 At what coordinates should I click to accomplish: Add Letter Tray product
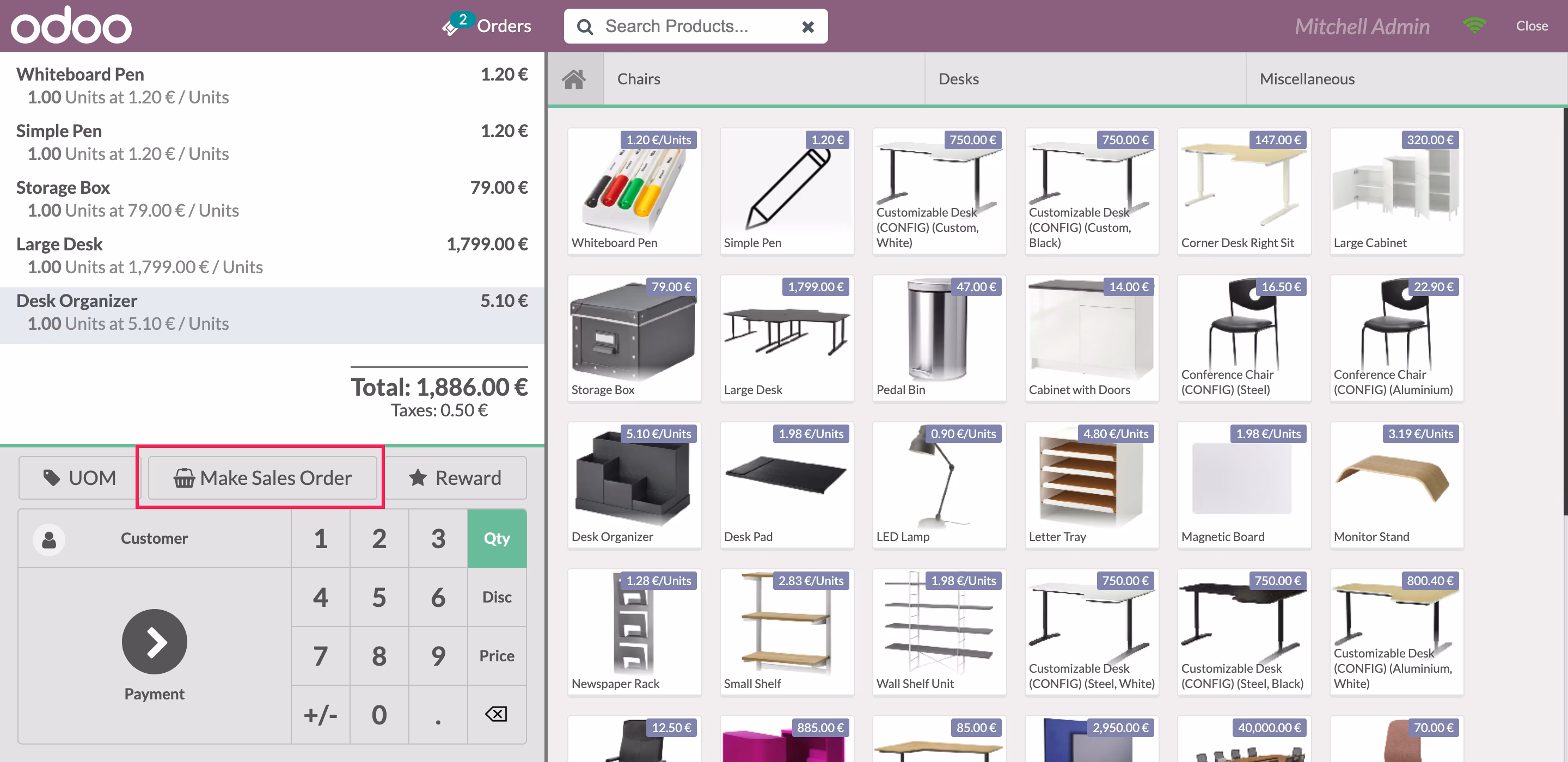(1092, 485)
